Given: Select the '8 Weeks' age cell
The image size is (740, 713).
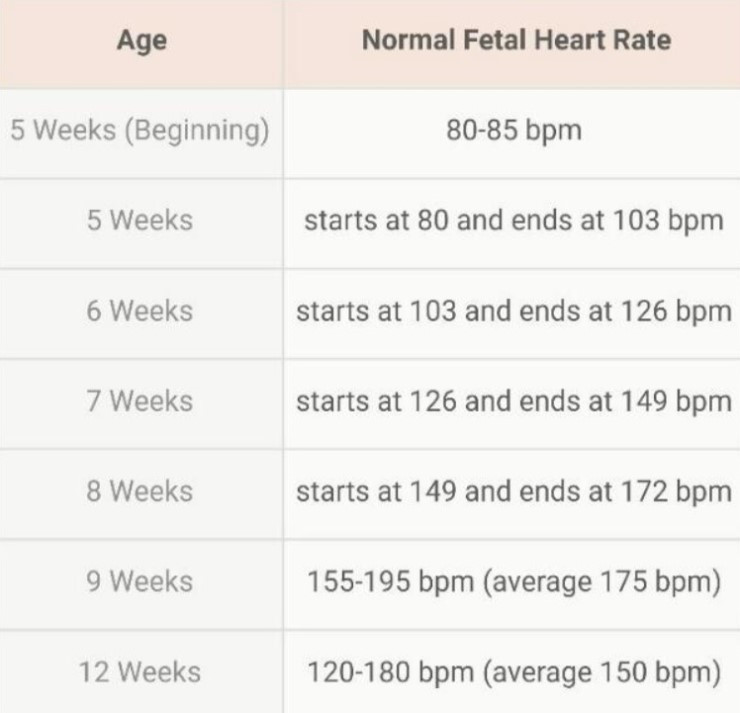Looking at the screenshot, I should tap(140, 491).
